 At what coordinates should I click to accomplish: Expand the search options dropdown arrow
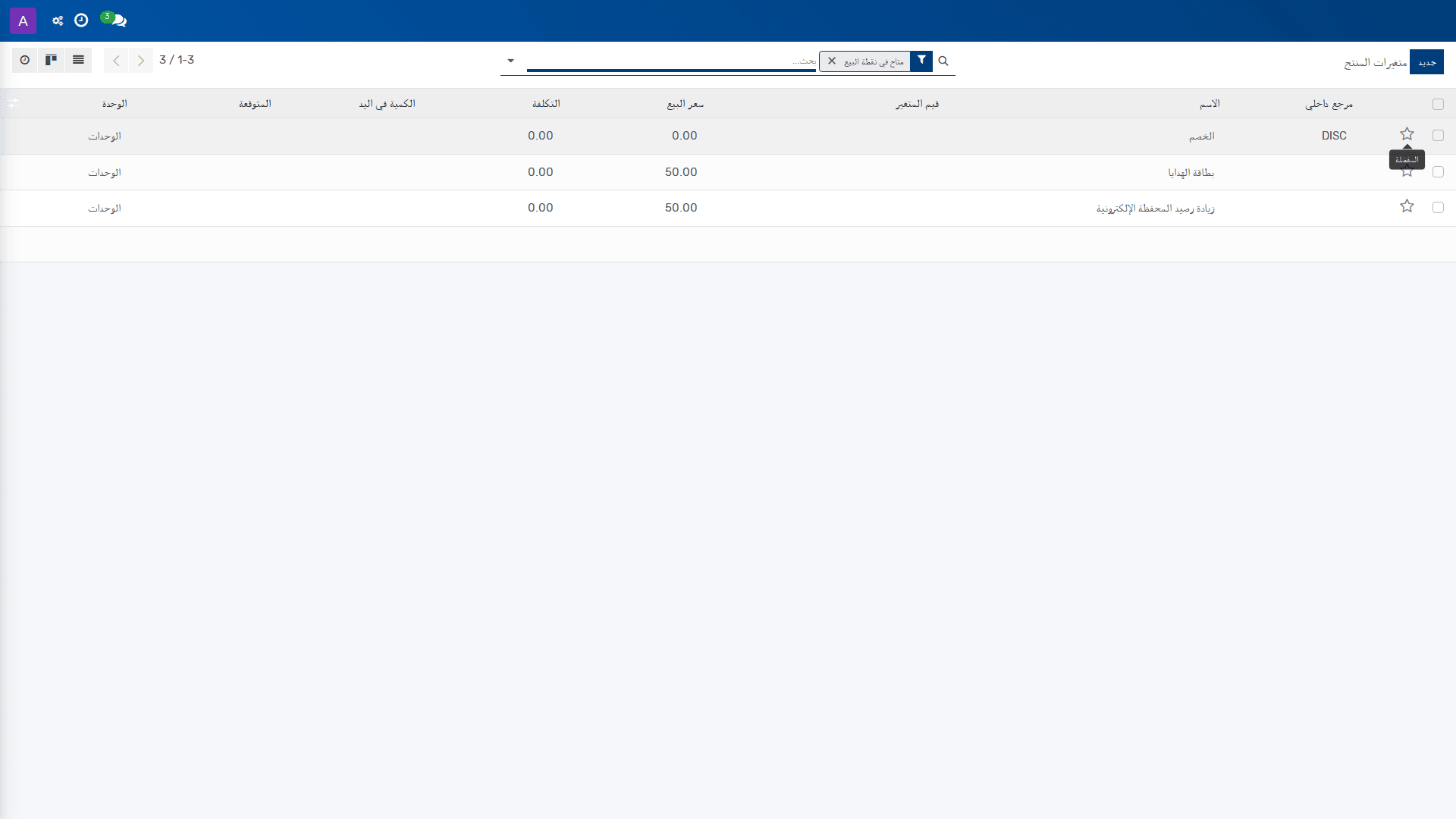510,61
